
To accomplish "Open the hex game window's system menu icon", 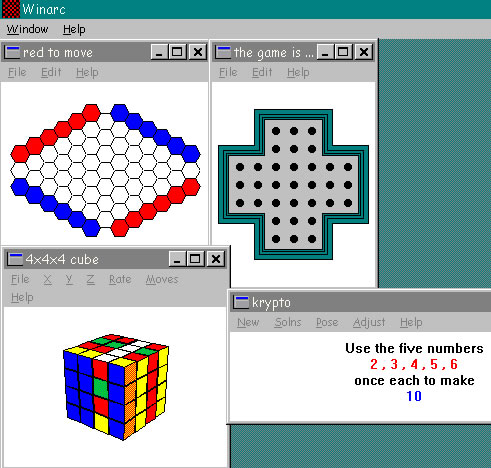I will pyautogui.click(x=12, y=52).
